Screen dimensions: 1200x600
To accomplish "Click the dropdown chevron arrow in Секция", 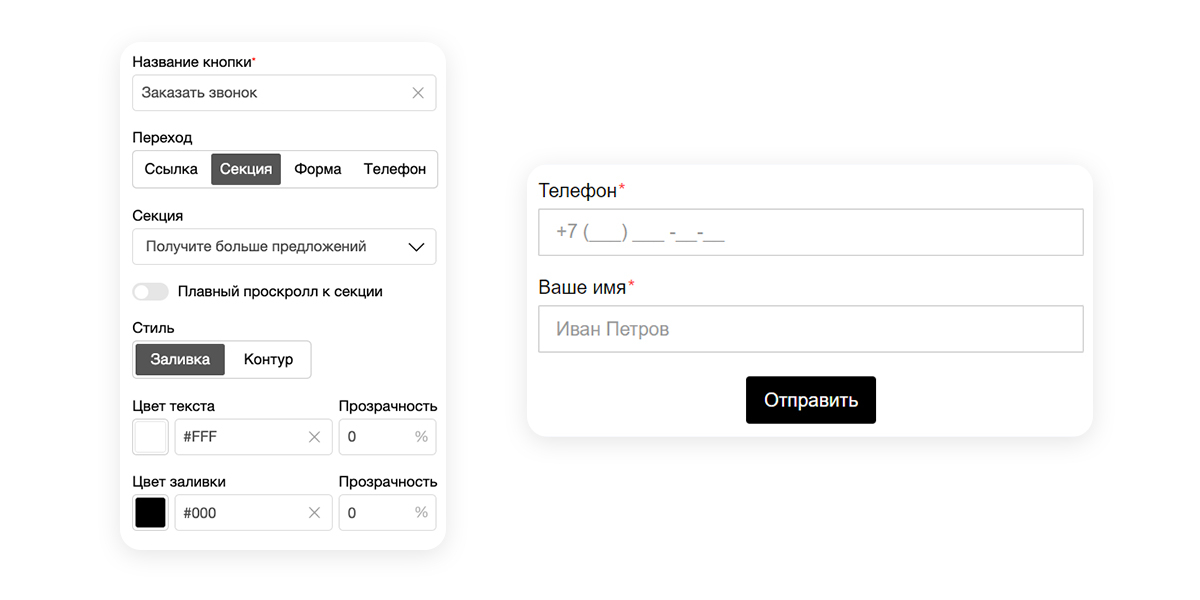I will click(x=417, y=246).
